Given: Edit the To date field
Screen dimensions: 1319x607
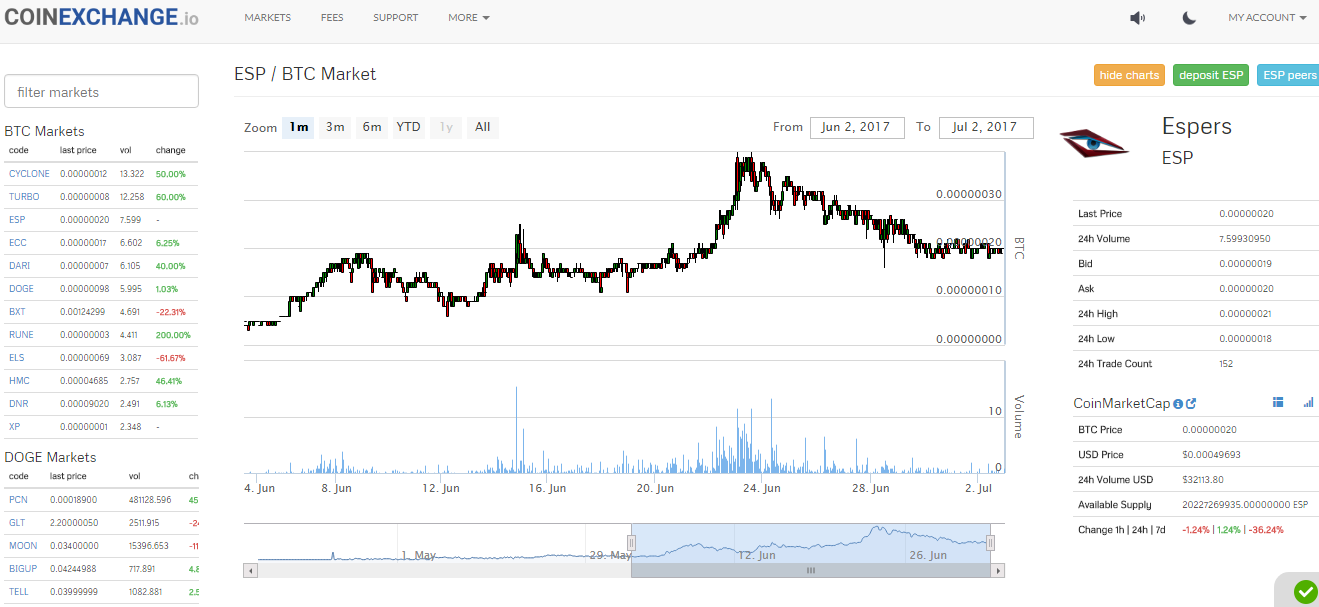Looking at the screenshot, I should point(986,127).
